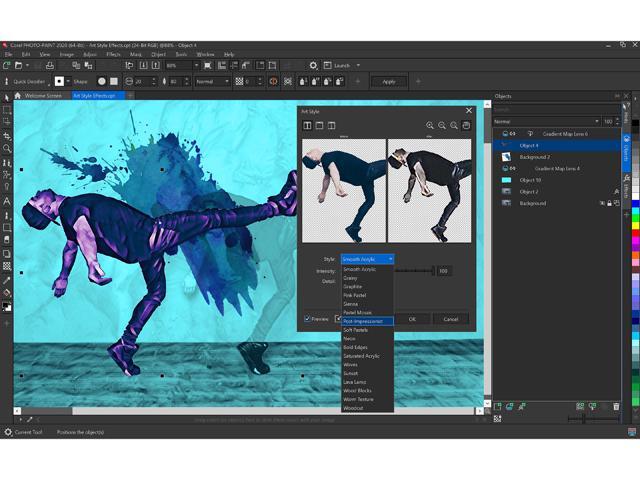Select the Text tool in the toolbox
This screenshot has width=640, height=480.
coord(7,201)
